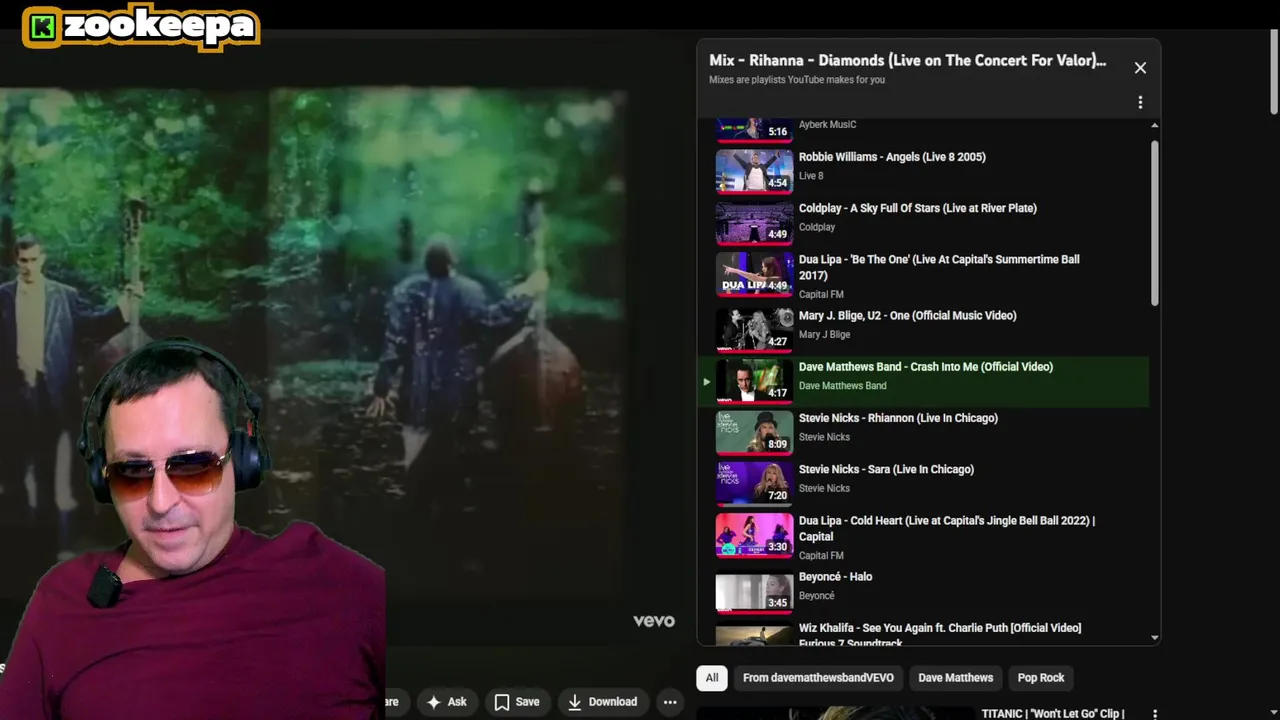Open more actions ellipsis under the video
The image size is (1280, 720).
point(670,702)
